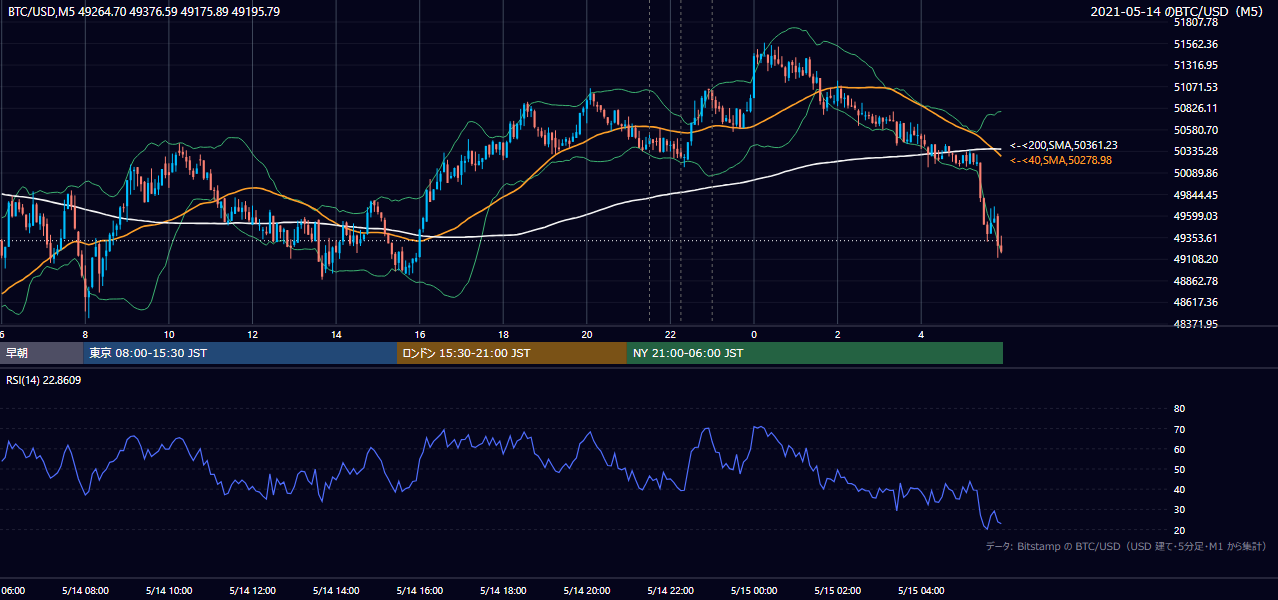Click the 5/14 18:00 time axis label
The height and width of the screenshot is (600, 1278).
(503, 591)
